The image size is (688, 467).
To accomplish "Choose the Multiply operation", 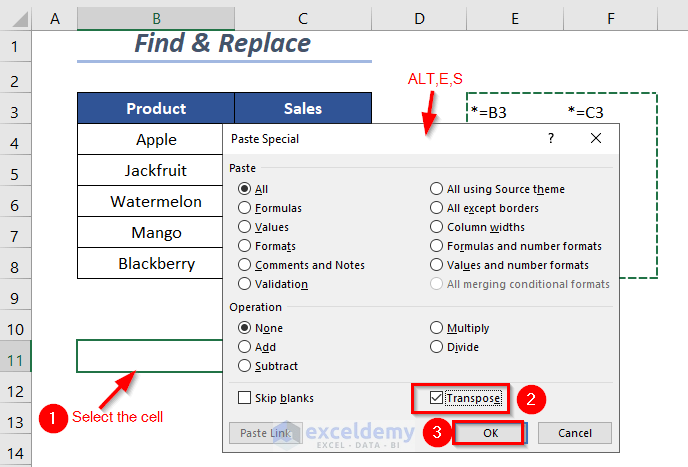I will pyautogui.click(x=437, y=328).
